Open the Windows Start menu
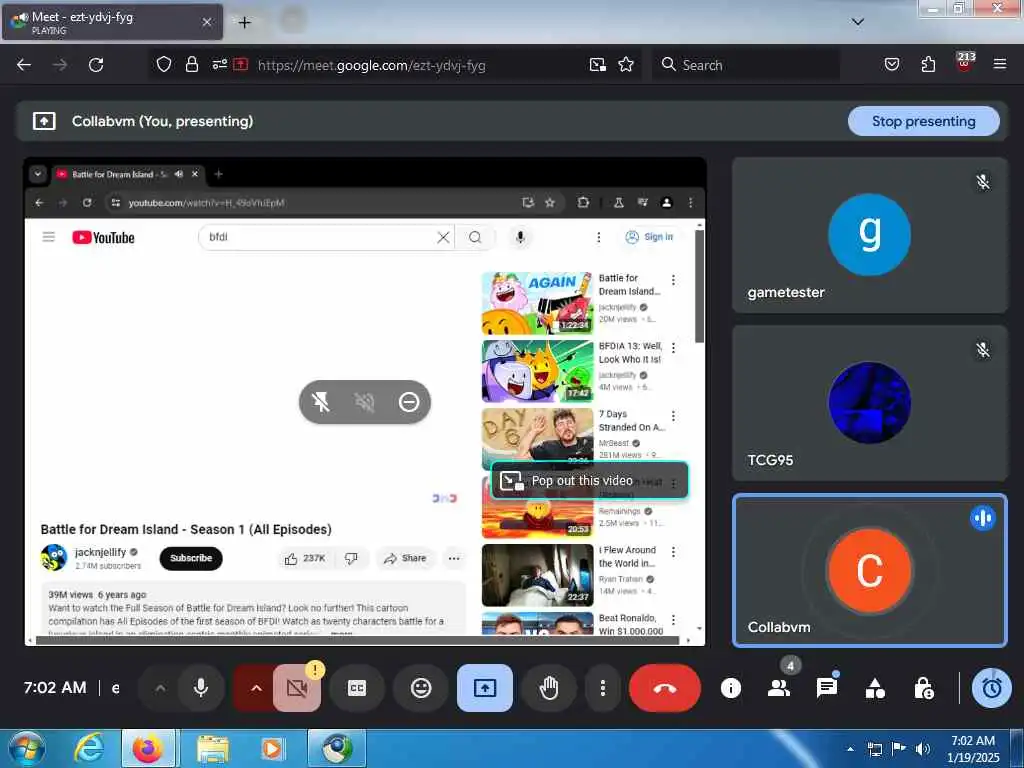This screenshot has height=768, width=1024. tap(26, 748)
